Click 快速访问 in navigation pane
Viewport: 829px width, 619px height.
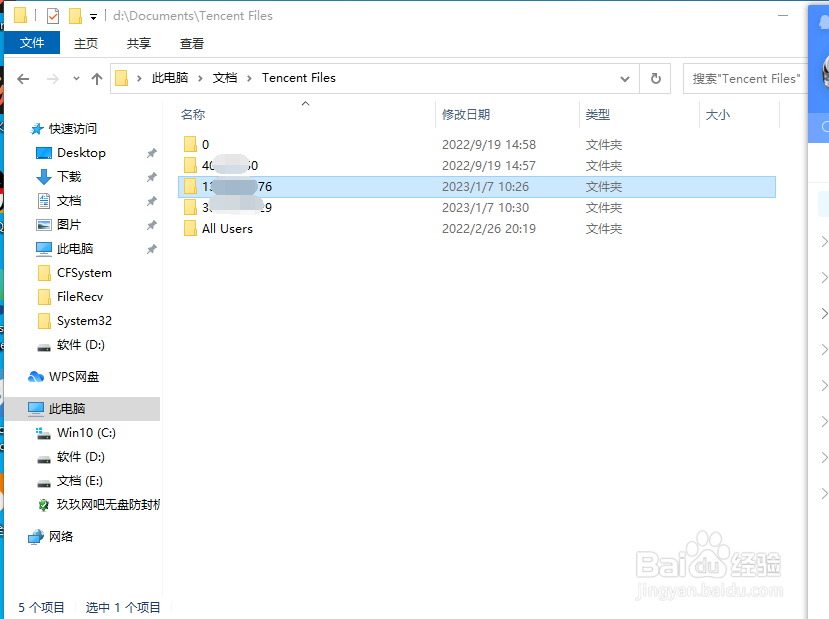[73, 128]
